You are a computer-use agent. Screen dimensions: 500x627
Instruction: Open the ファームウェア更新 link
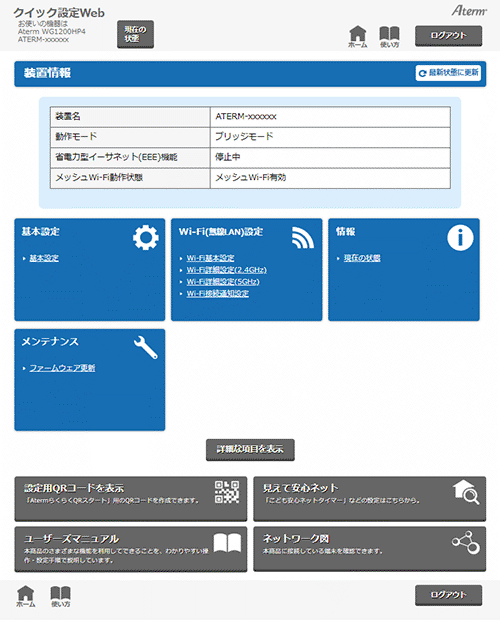click(62, 368)
